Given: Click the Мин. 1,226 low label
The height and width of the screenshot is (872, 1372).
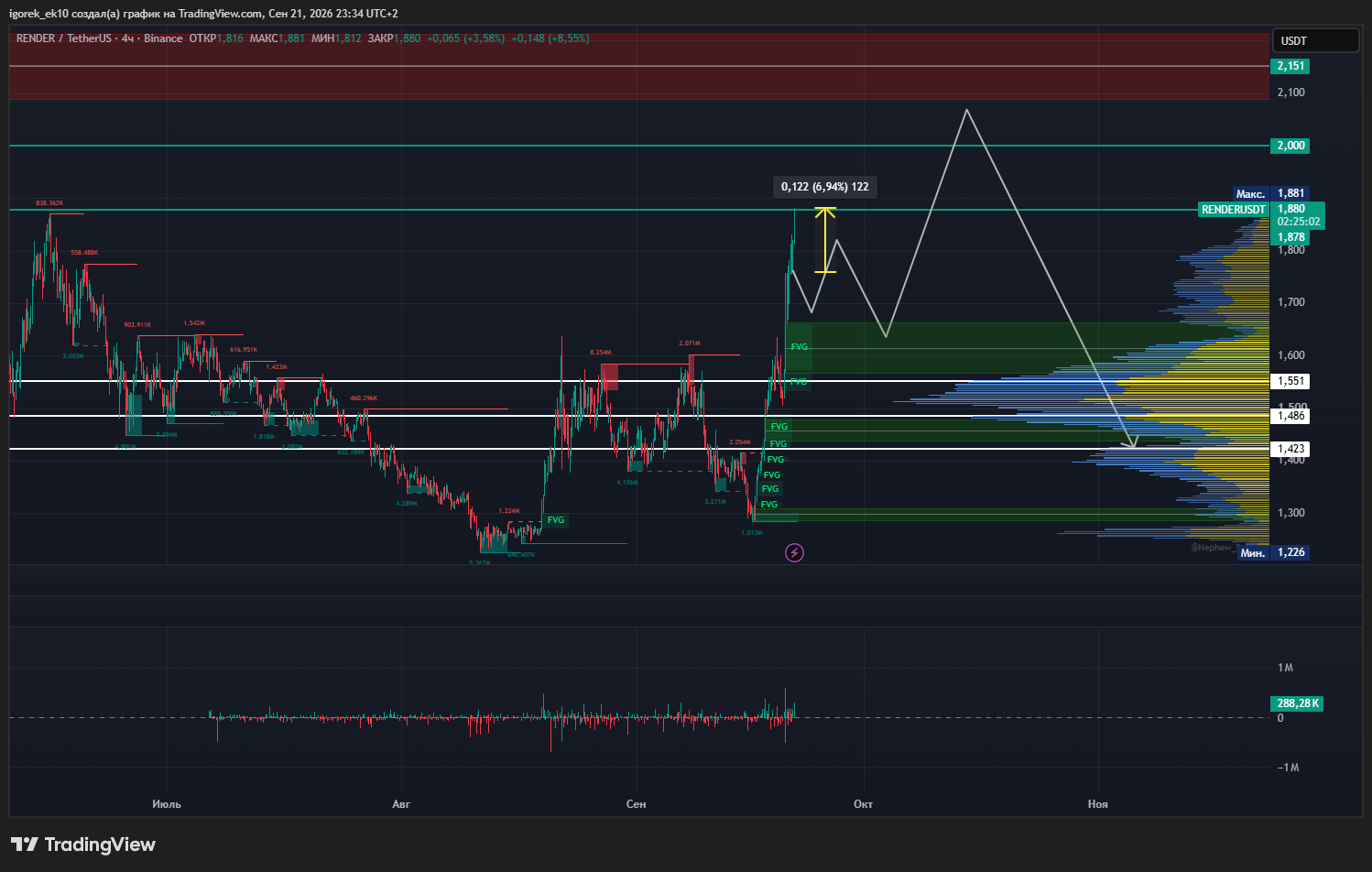Looking at the screenshot, I should pos(1272,552).
